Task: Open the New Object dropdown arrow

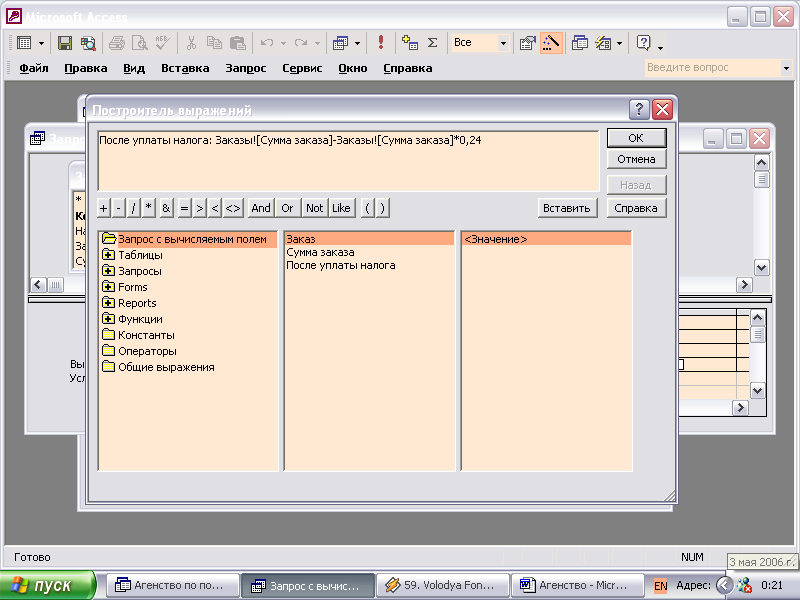Action: tap(619, 43)
